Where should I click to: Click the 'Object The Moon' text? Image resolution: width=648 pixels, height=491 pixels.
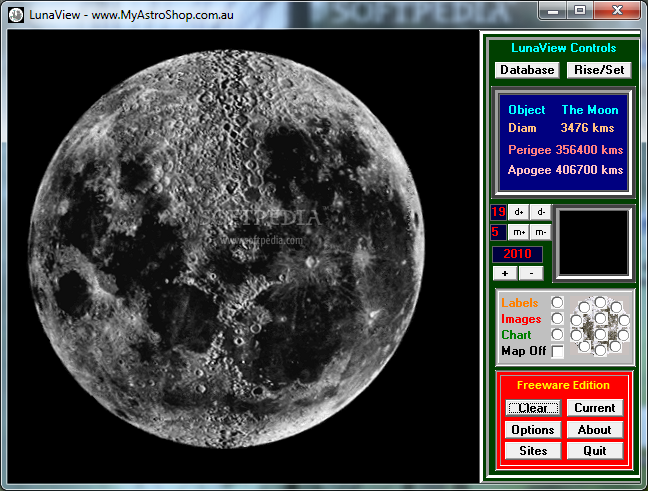563,110
